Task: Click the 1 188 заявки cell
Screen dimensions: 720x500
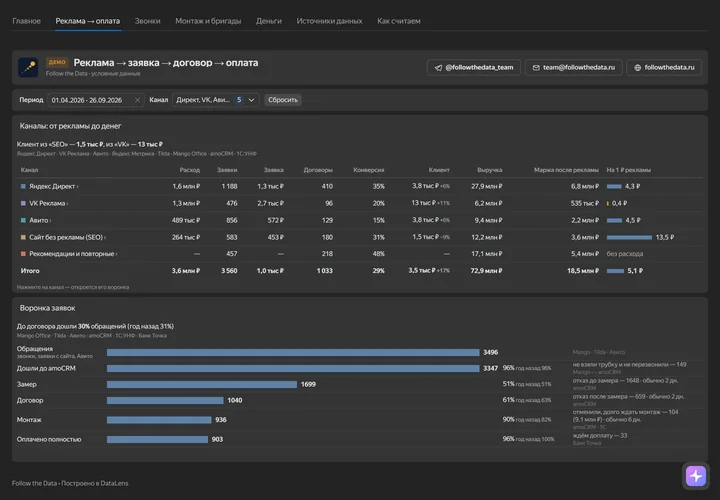Action: point(229,186)
